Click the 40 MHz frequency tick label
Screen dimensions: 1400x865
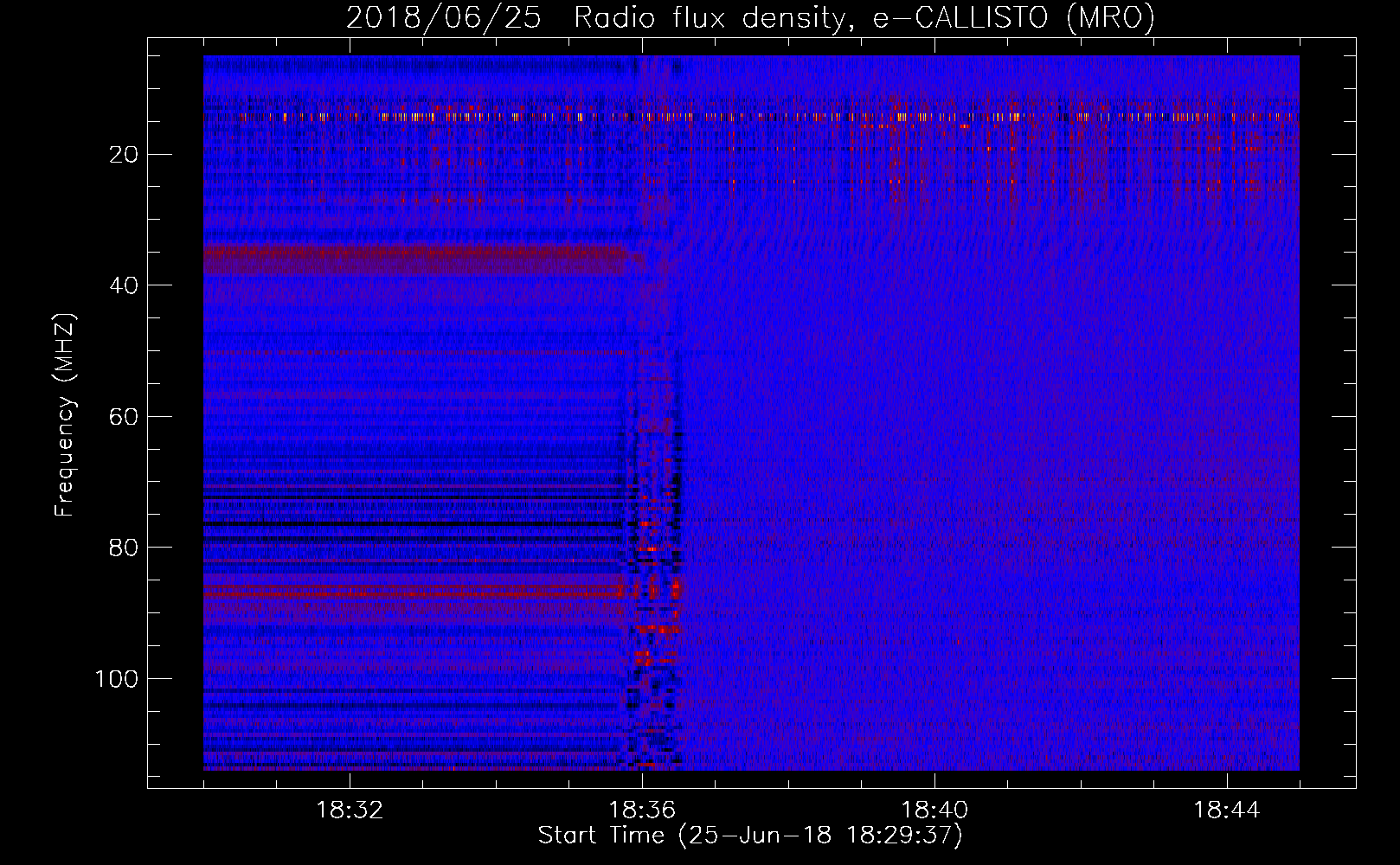coord(125,285)
